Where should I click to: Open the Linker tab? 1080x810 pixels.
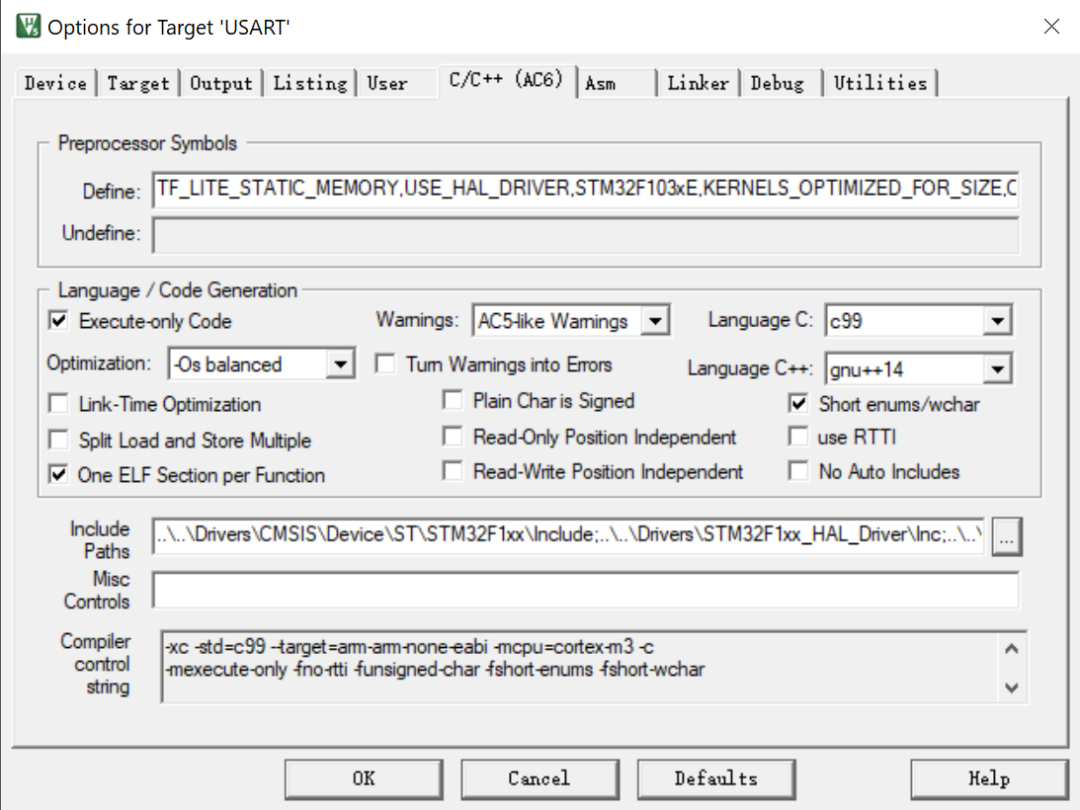(x=698, y=83)
